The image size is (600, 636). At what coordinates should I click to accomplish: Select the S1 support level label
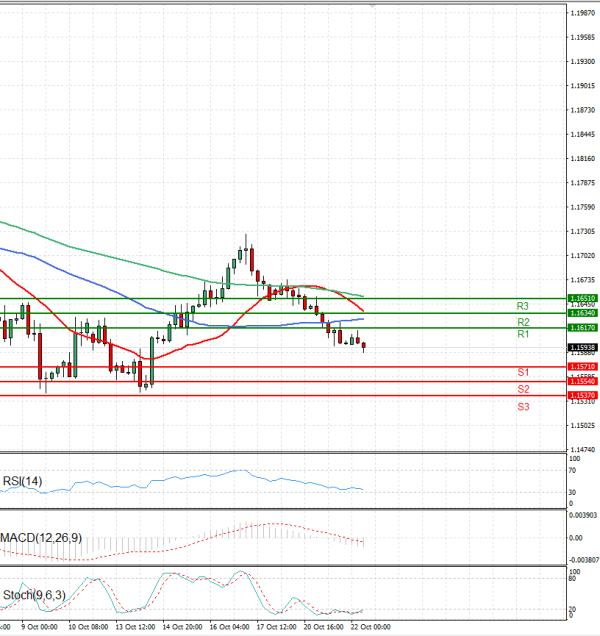[522, 372]
